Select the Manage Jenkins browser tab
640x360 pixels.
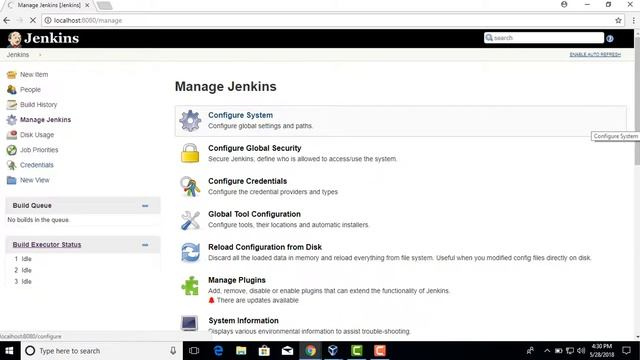48,5
